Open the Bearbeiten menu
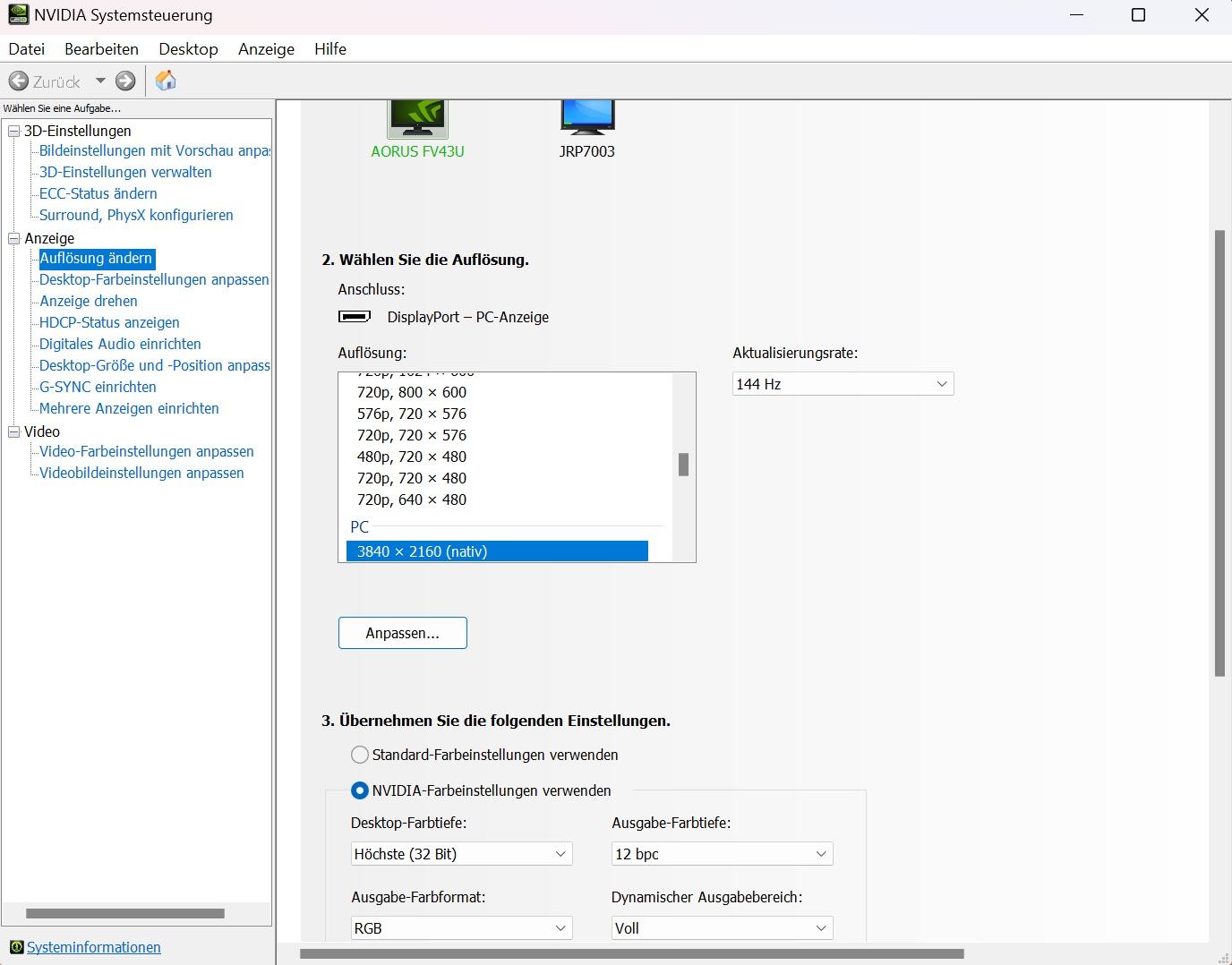Screen dimensions: 1232x965 [102, 49]
